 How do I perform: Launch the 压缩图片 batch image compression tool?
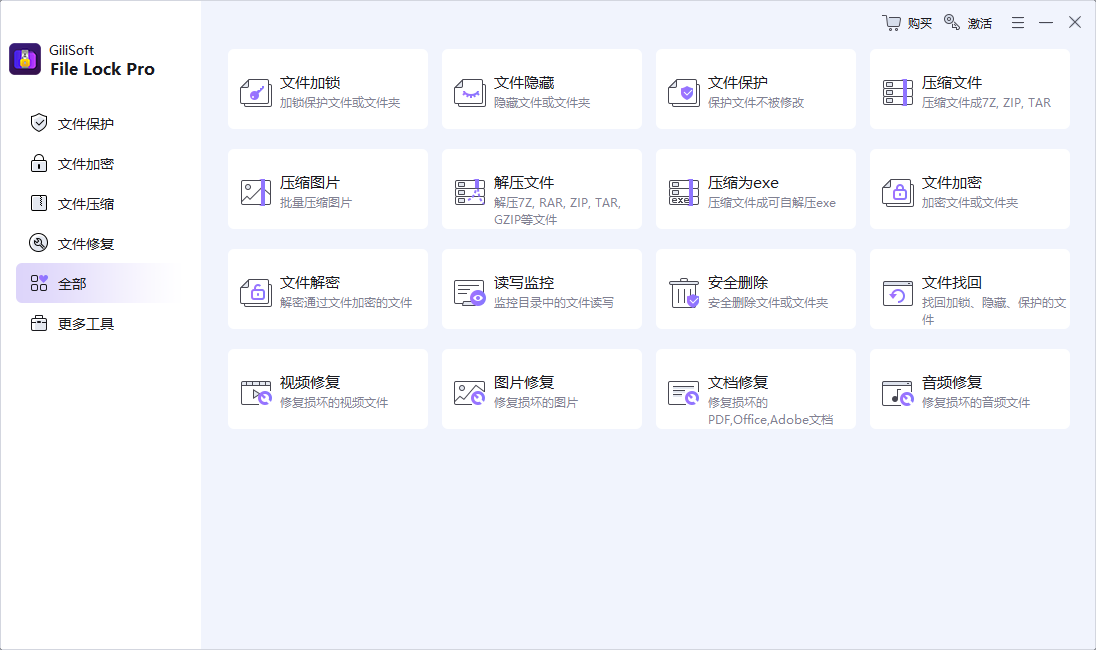[327, 188]
